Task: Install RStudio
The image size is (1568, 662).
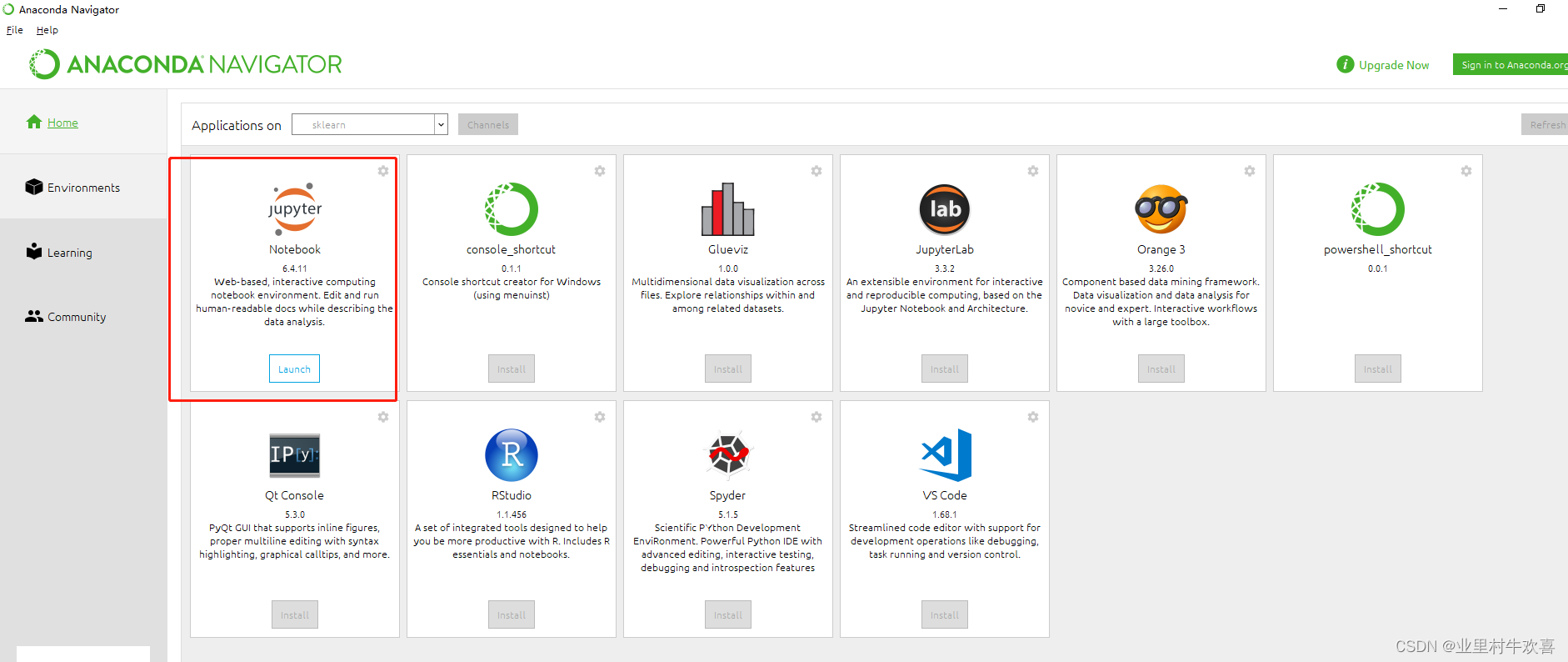Action: coord(512,614)
